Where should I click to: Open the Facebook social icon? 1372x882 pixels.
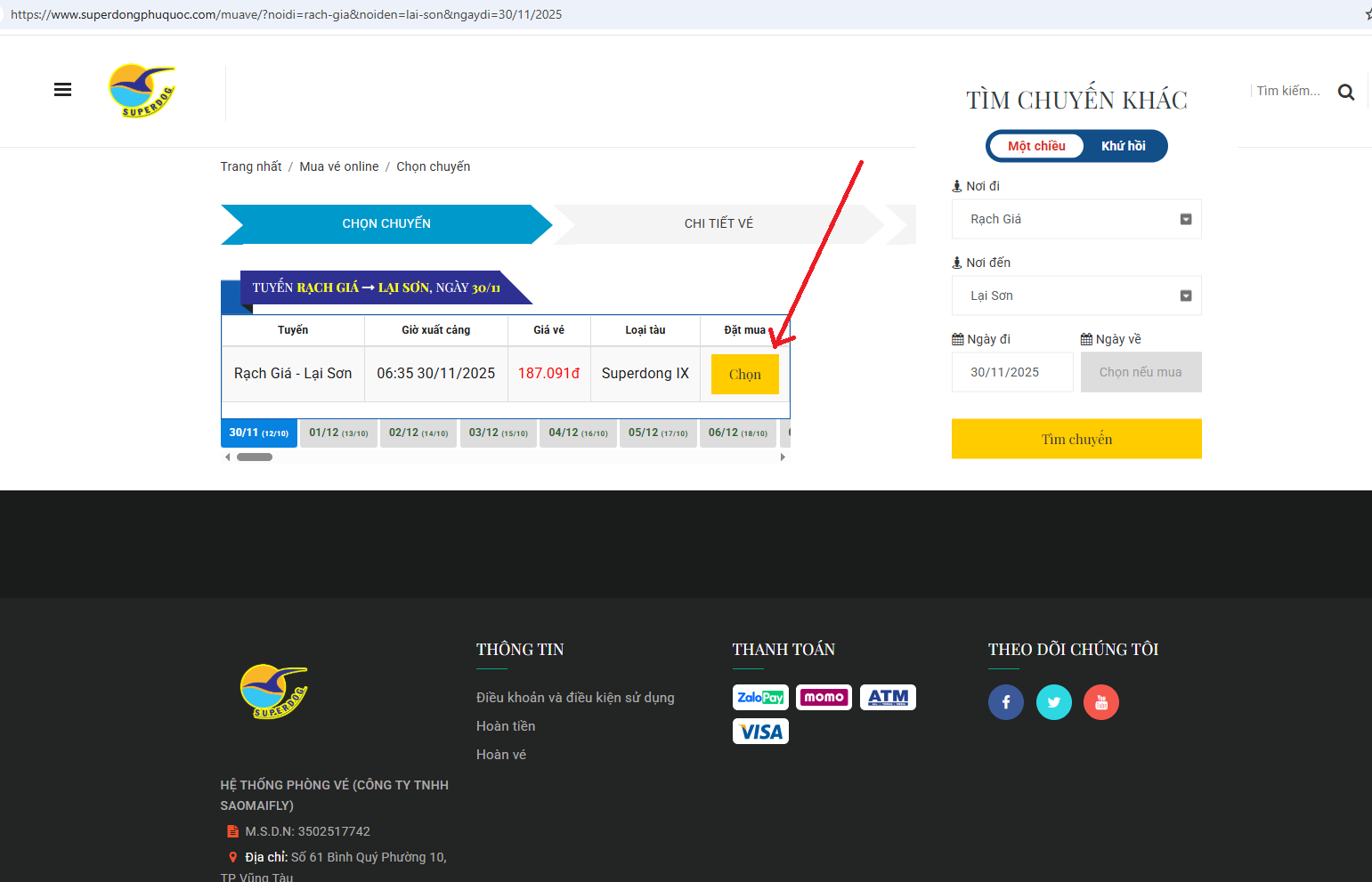click(x=1005, y=702)
